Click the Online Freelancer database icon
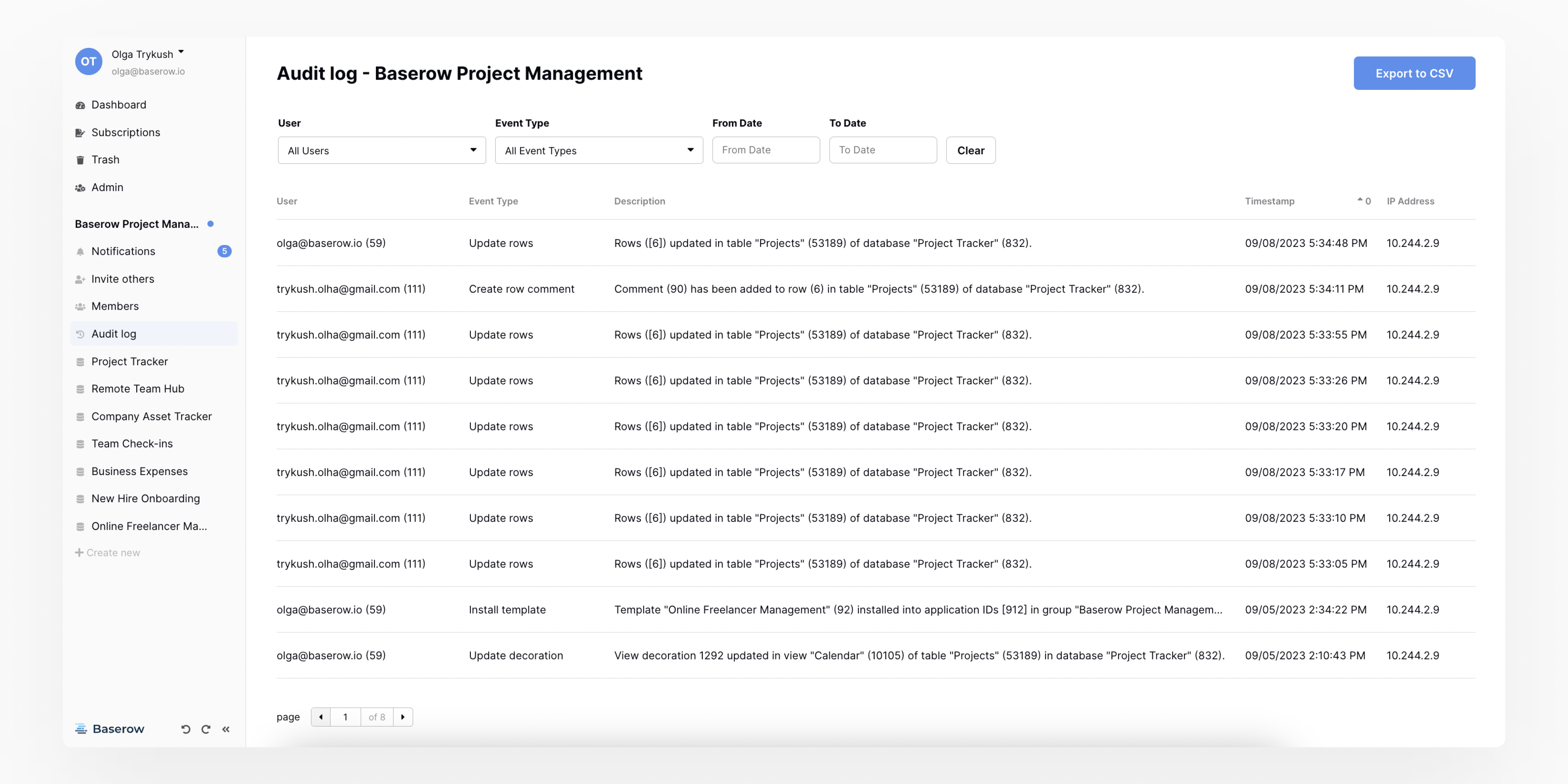 point(80,527)
